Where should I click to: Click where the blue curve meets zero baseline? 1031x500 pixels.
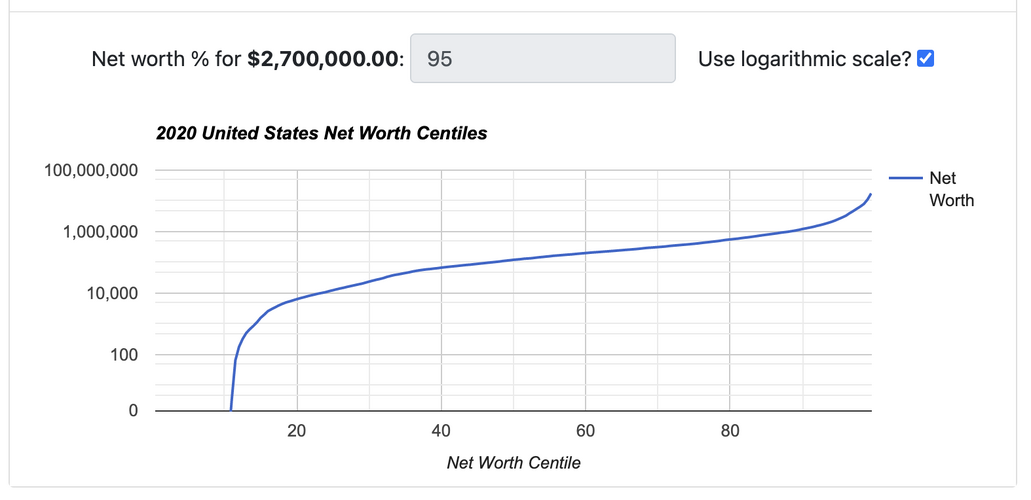(x=231, y=410)
